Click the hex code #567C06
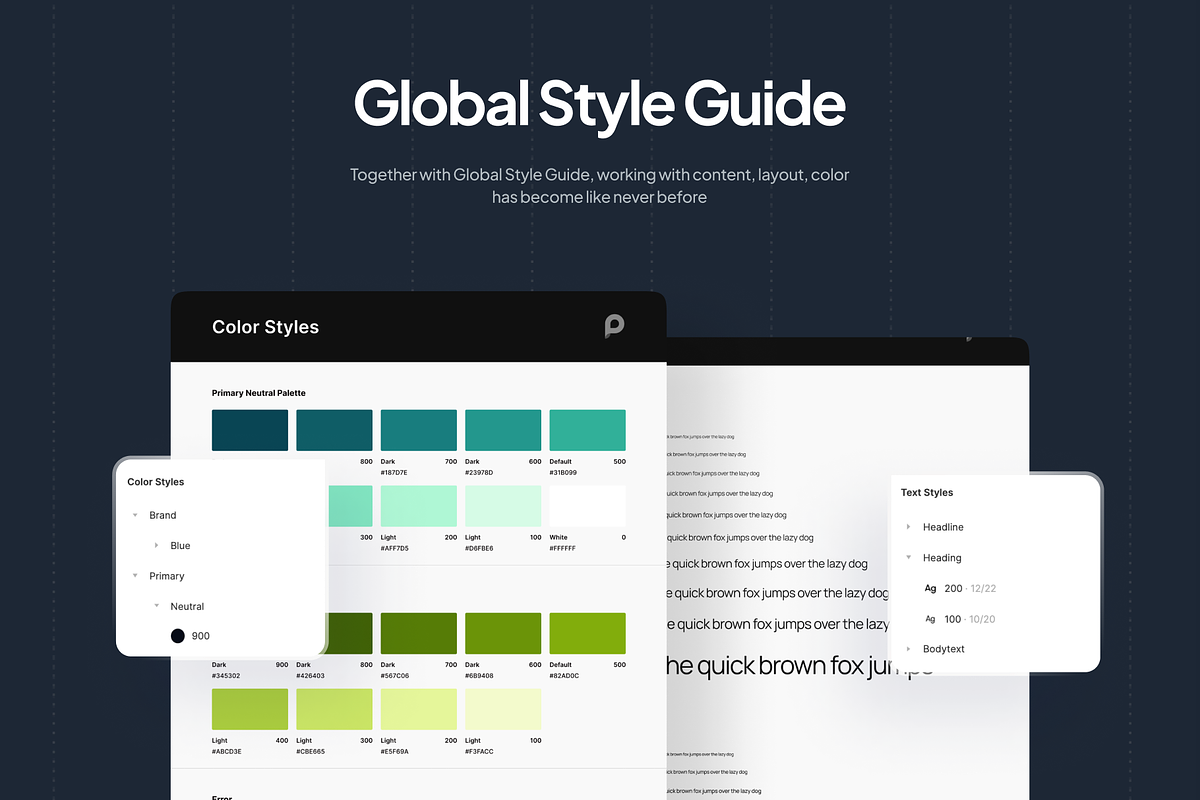 (395, 675)
